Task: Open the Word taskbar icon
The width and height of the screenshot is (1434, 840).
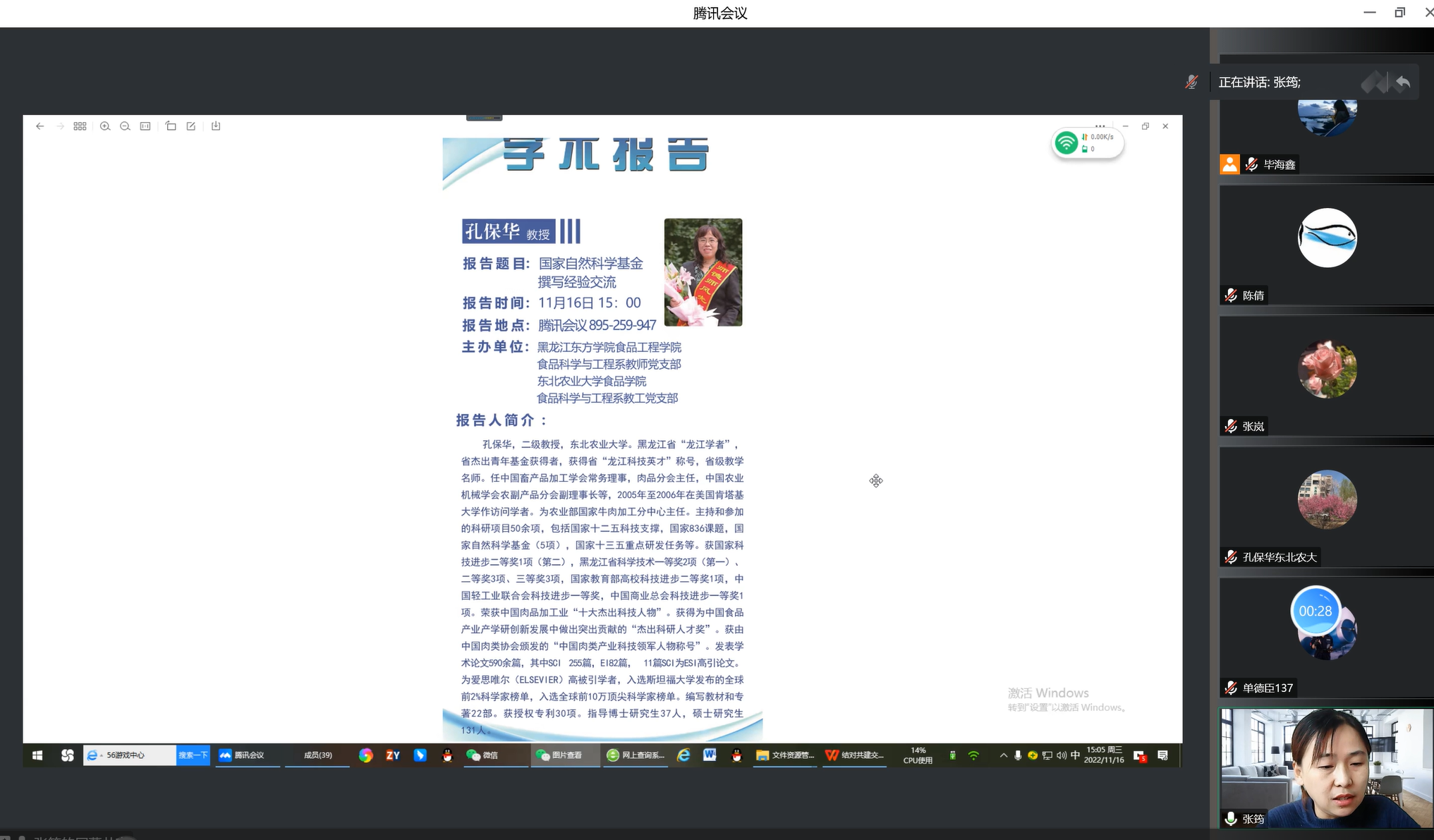Action: (710, 755)
